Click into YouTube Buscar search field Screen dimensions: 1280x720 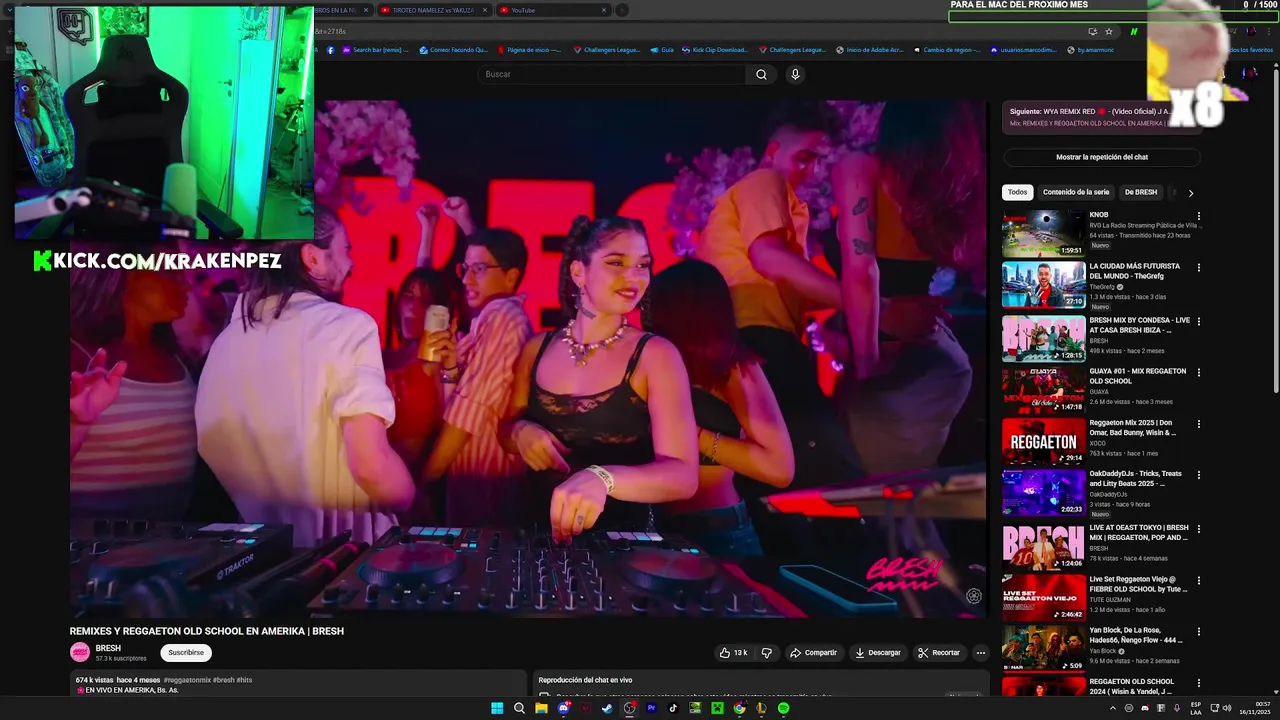tap(612, 74)
